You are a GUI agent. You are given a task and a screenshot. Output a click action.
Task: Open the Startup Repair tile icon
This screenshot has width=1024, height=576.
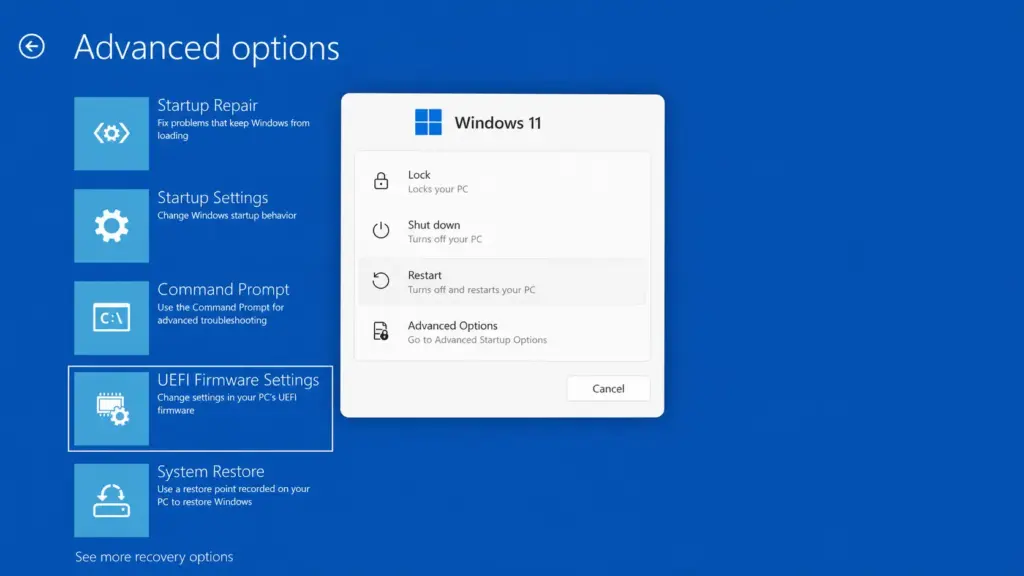(x=112, y=134)
